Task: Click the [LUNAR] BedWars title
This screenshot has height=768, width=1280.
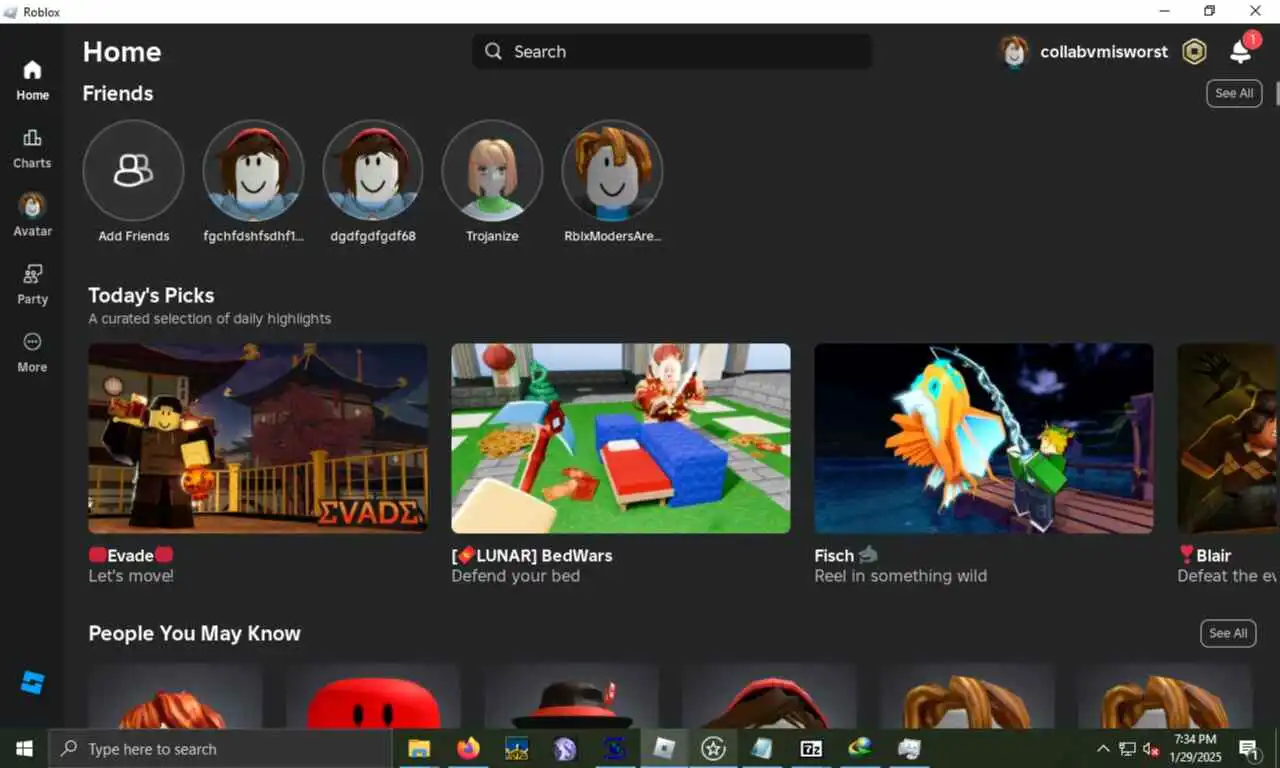Action: click(532, 555)
